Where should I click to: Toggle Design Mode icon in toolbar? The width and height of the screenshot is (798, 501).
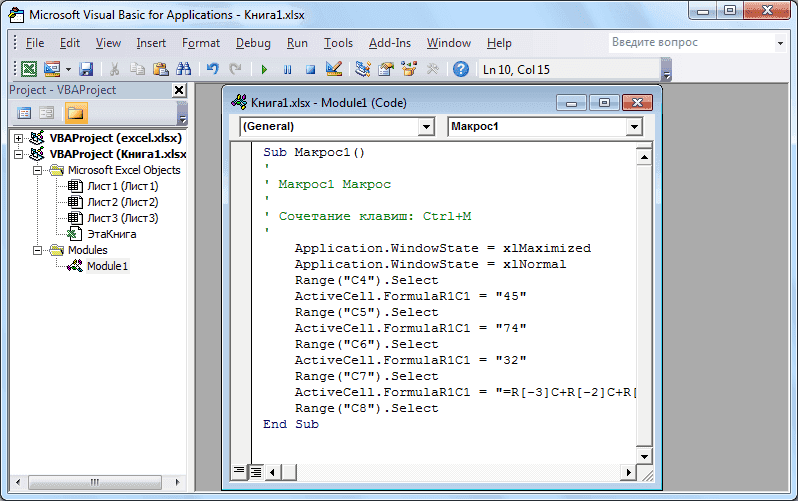pos(334,70)
